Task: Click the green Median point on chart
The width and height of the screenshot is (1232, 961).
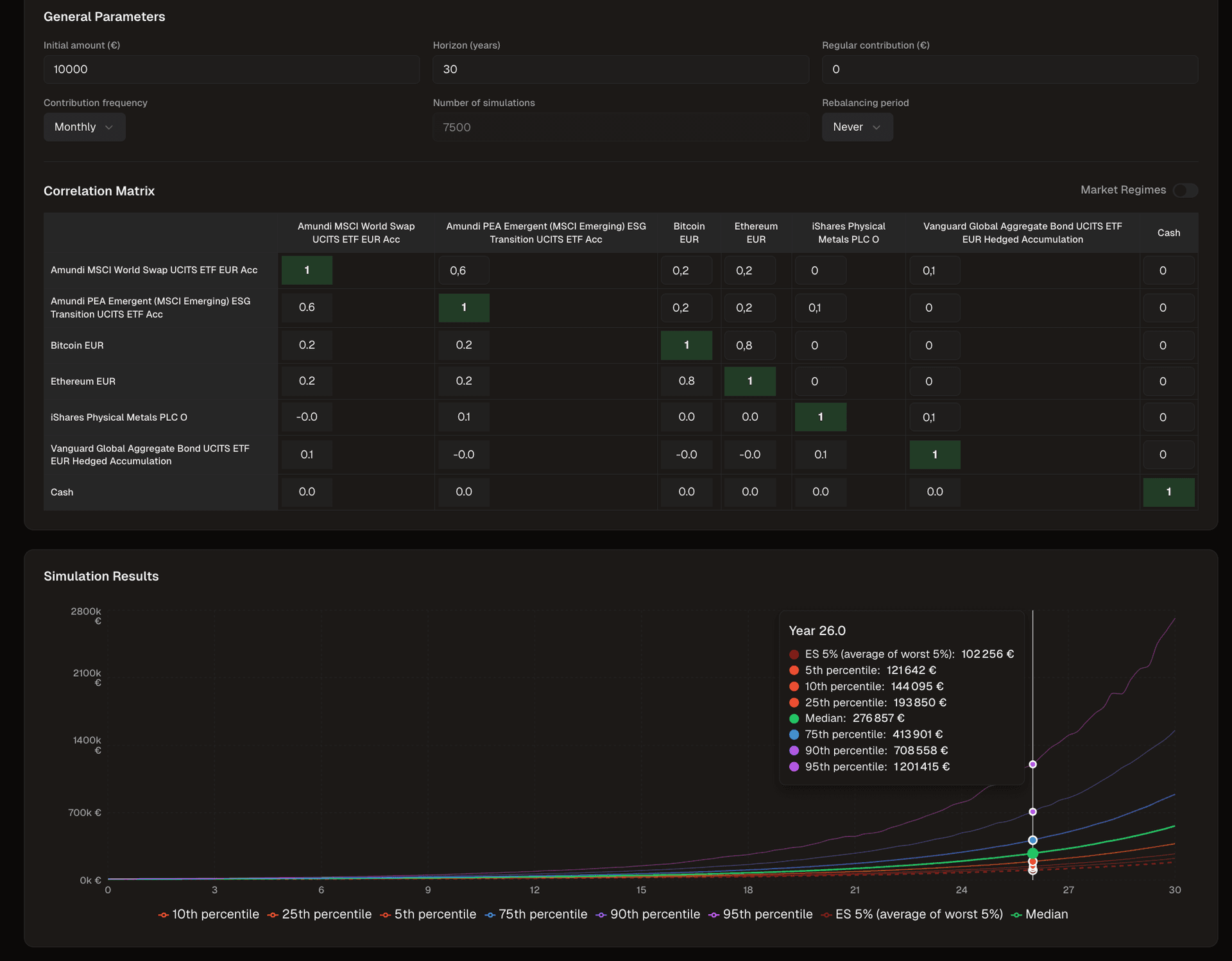Action: tap(1032, 853)
